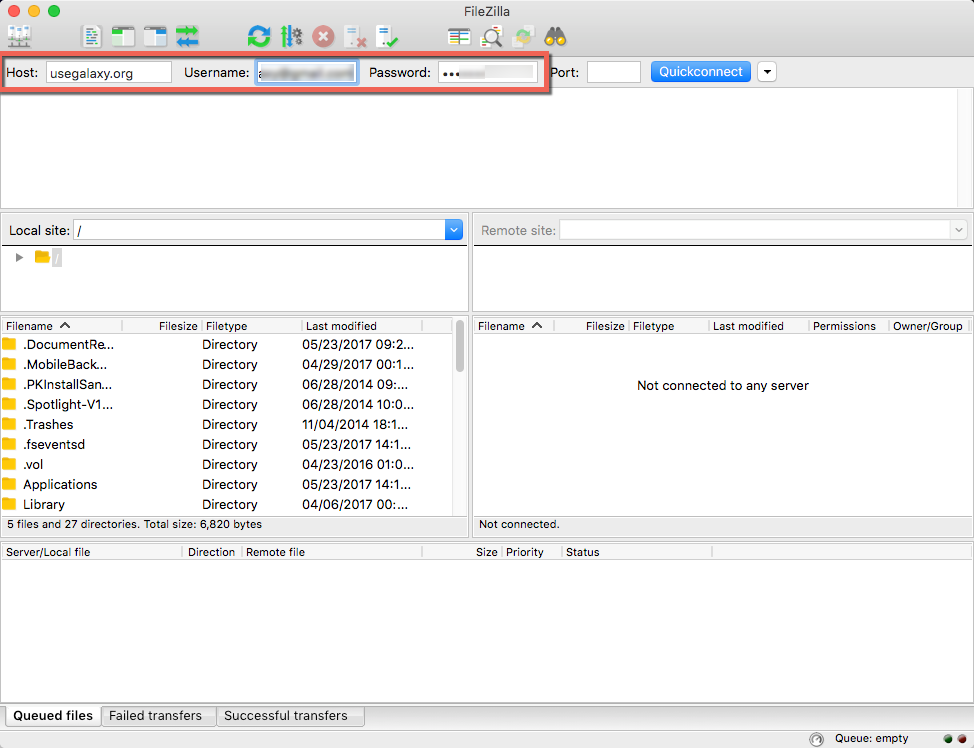Sort local files by the Filename column
Screen dimensions: 974x748
pyautogui.click(x=62, y=326)
